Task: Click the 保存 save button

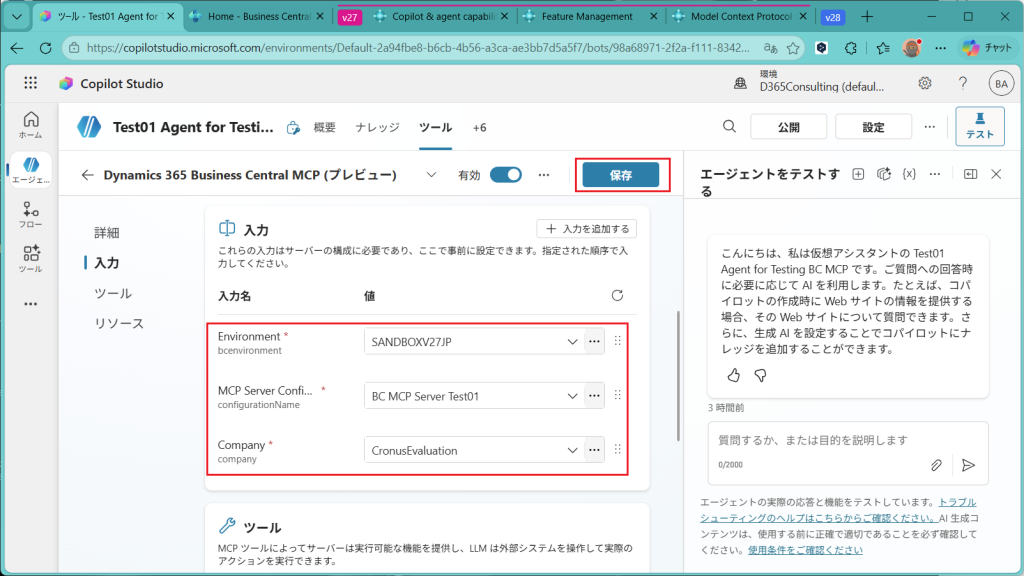Action: pos(621,175)
